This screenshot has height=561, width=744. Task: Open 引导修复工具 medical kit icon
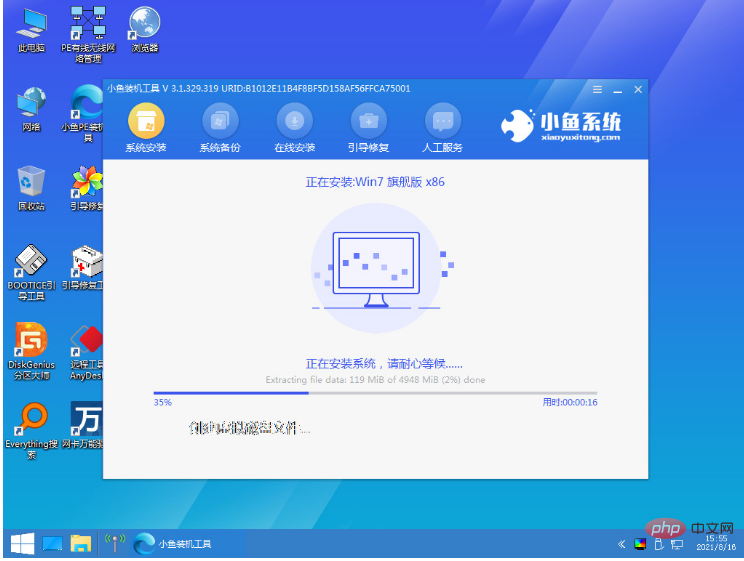(83, 267)
